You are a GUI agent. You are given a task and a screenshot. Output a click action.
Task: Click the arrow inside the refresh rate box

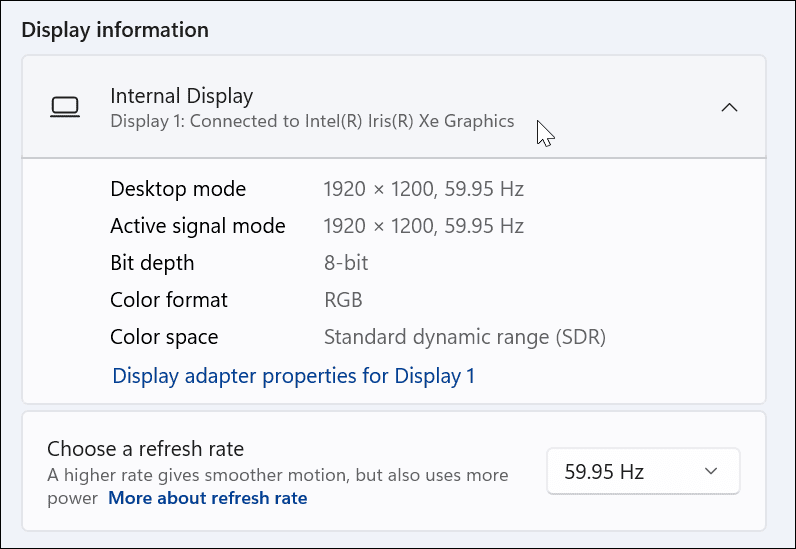click(x=711, y=471)
